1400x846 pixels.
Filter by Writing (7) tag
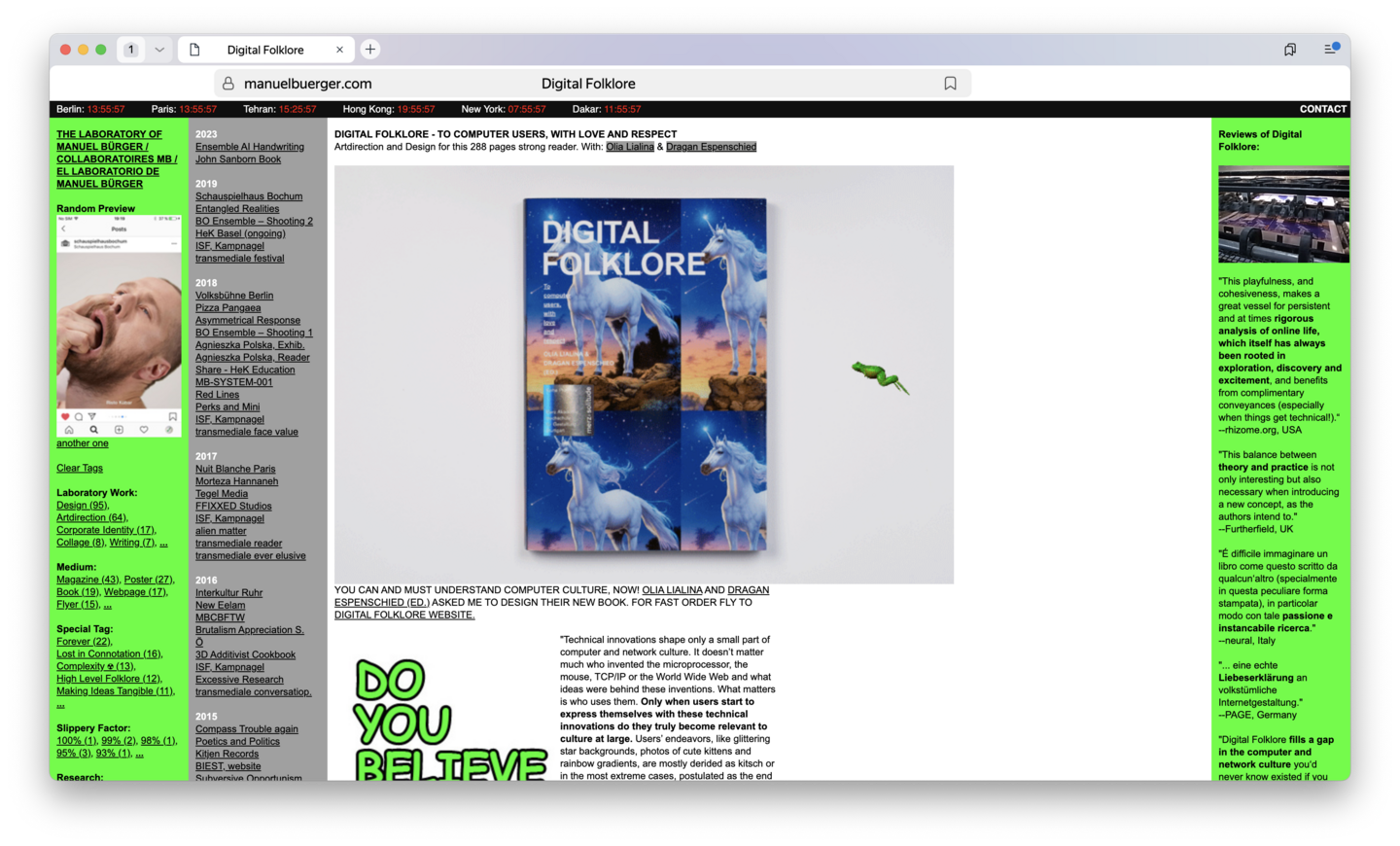click(132, 543)
